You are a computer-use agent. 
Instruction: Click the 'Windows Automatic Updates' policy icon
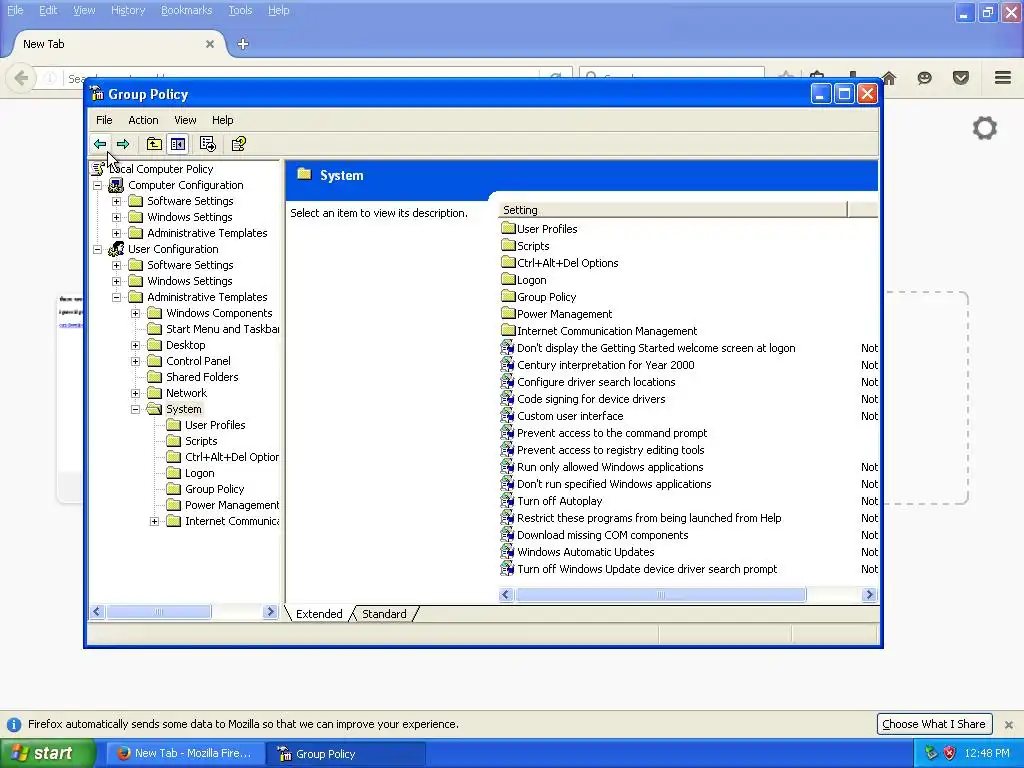[507, 552]
